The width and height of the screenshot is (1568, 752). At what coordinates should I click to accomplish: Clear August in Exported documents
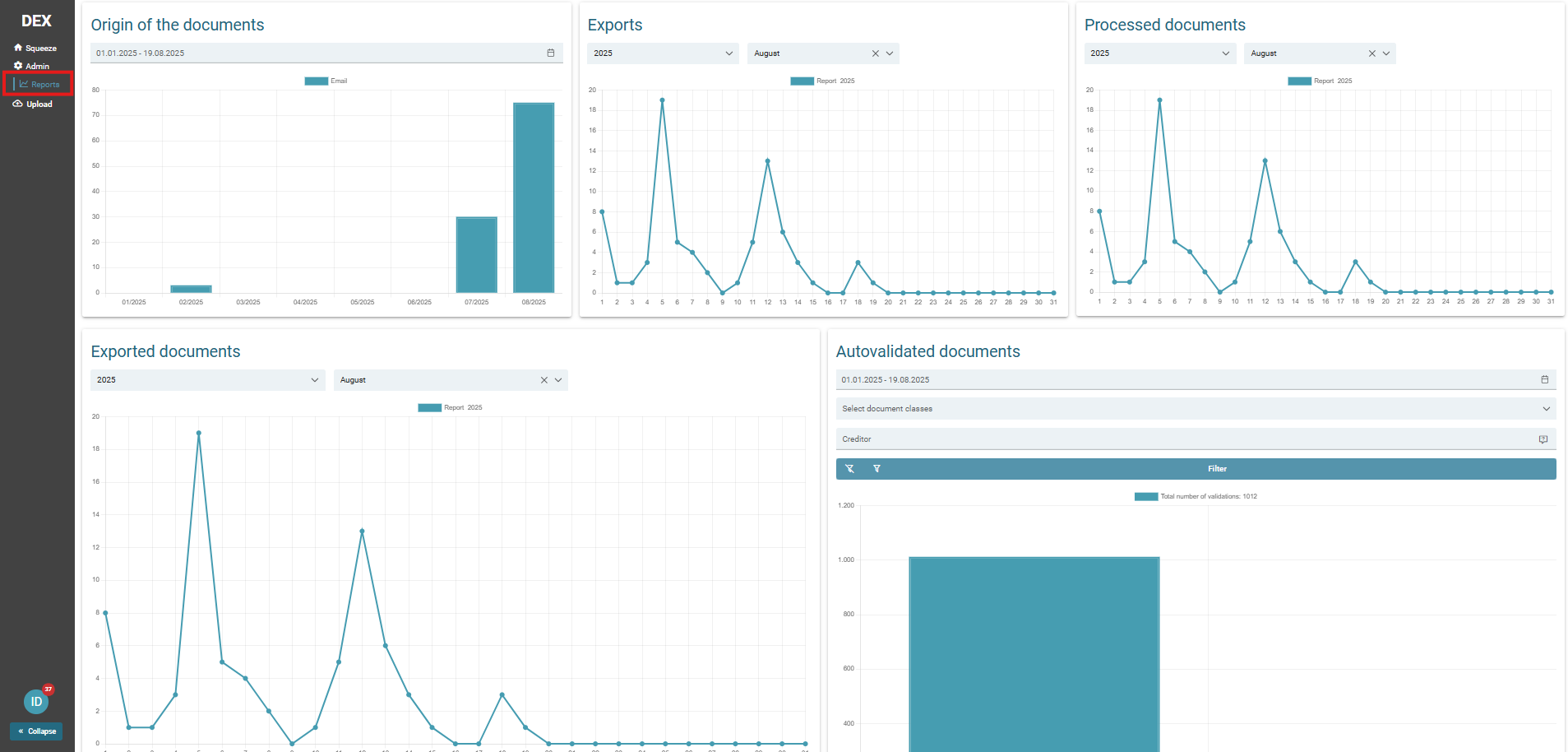[543, 380]
